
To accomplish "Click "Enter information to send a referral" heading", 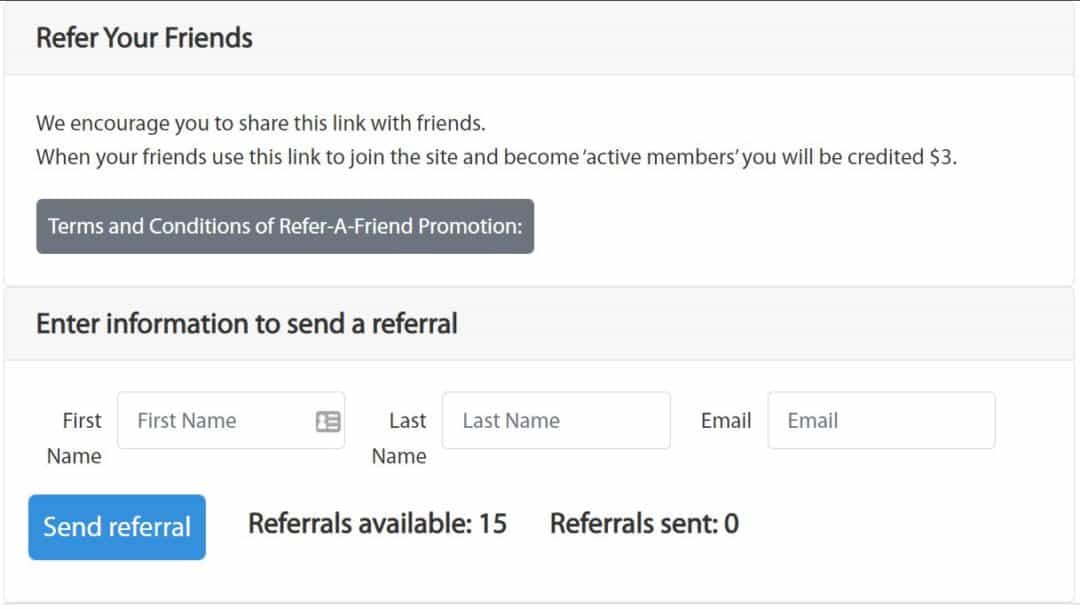I will [247, 324].
